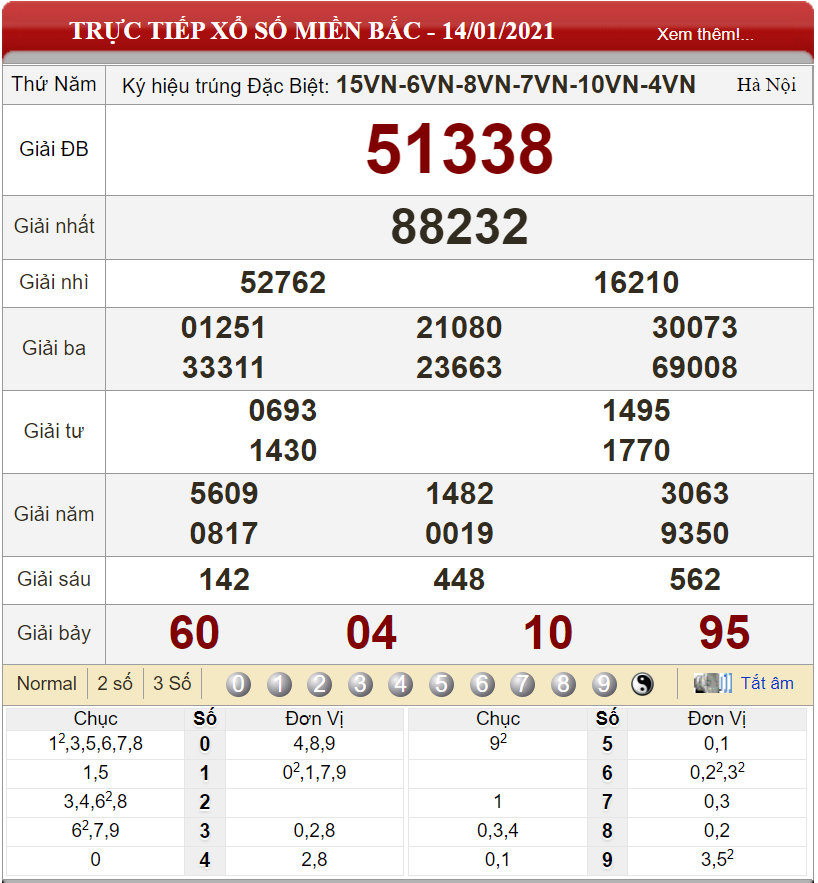Click the Giải năm row label
This screenshot has width=818, height=883.
tap(54, 514)
